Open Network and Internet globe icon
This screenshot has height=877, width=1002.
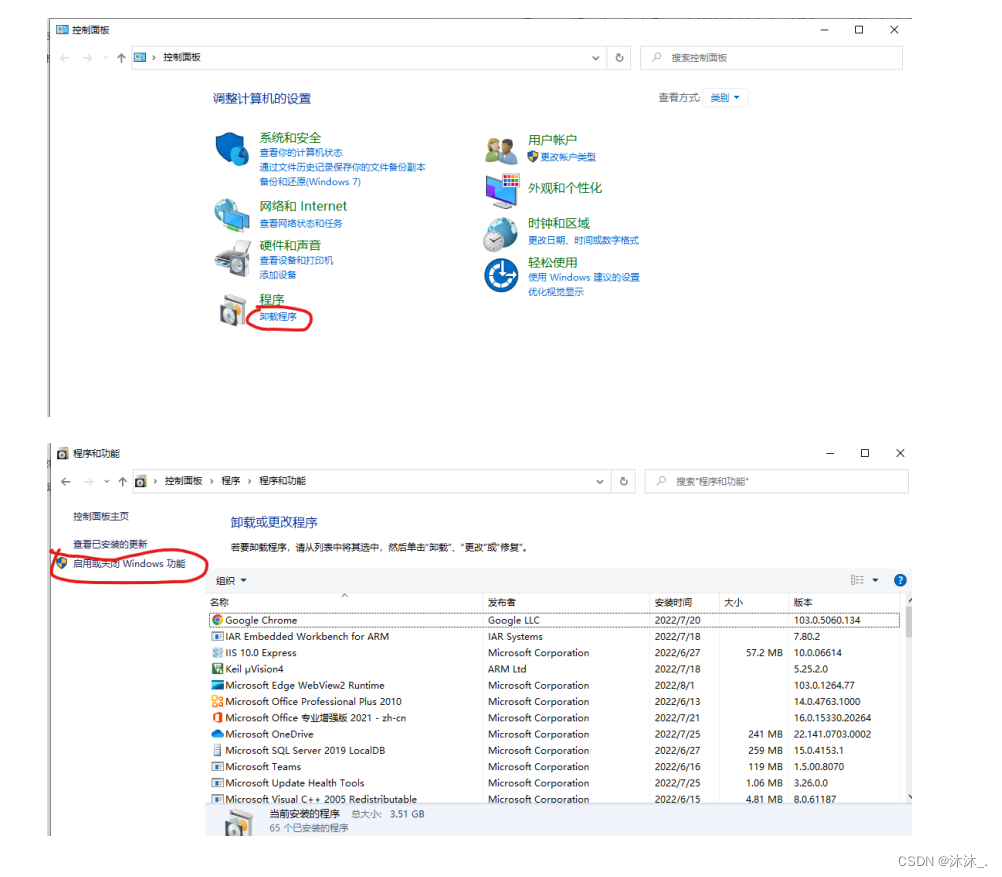[231, 215]
